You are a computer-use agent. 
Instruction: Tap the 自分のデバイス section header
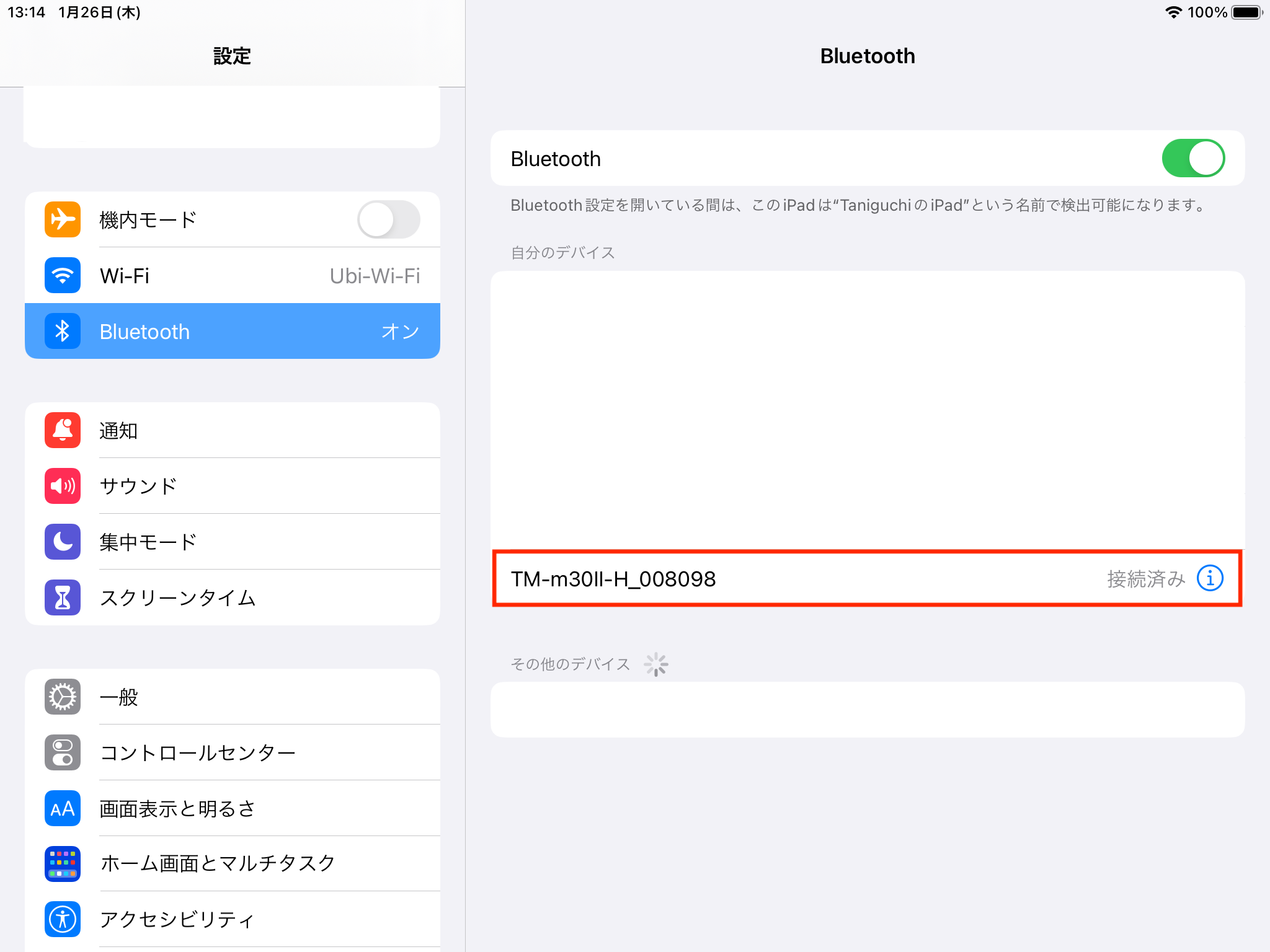562,252
